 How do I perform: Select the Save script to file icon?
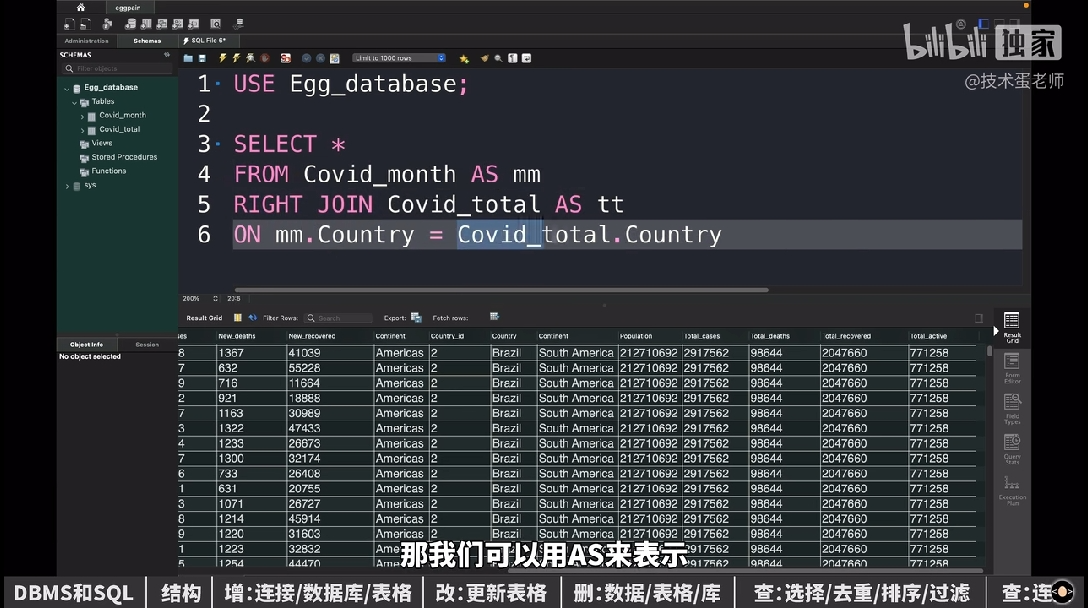pos(202,57)
